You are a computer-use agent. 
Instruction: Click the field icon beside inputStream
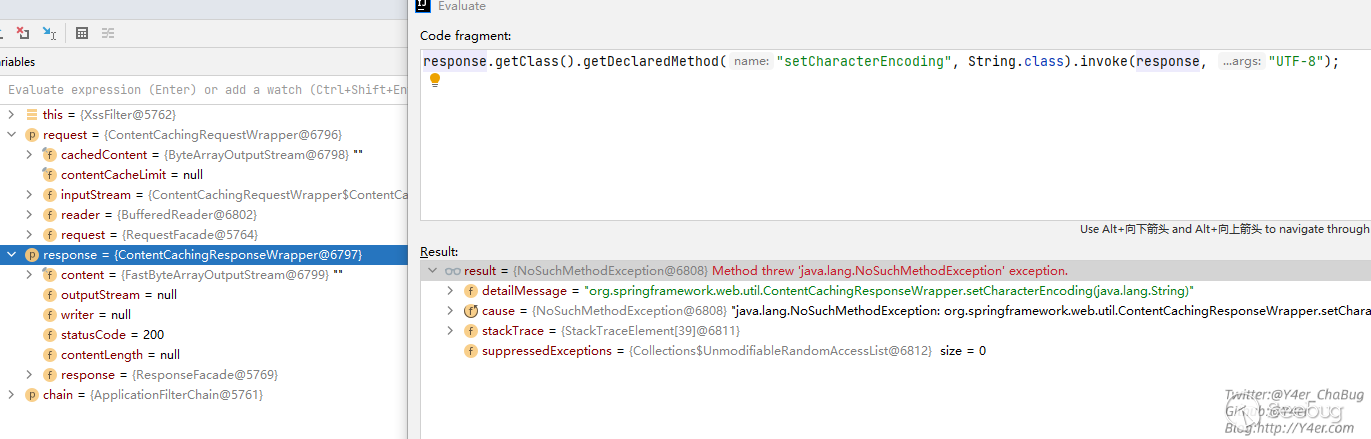pos(50,195)
